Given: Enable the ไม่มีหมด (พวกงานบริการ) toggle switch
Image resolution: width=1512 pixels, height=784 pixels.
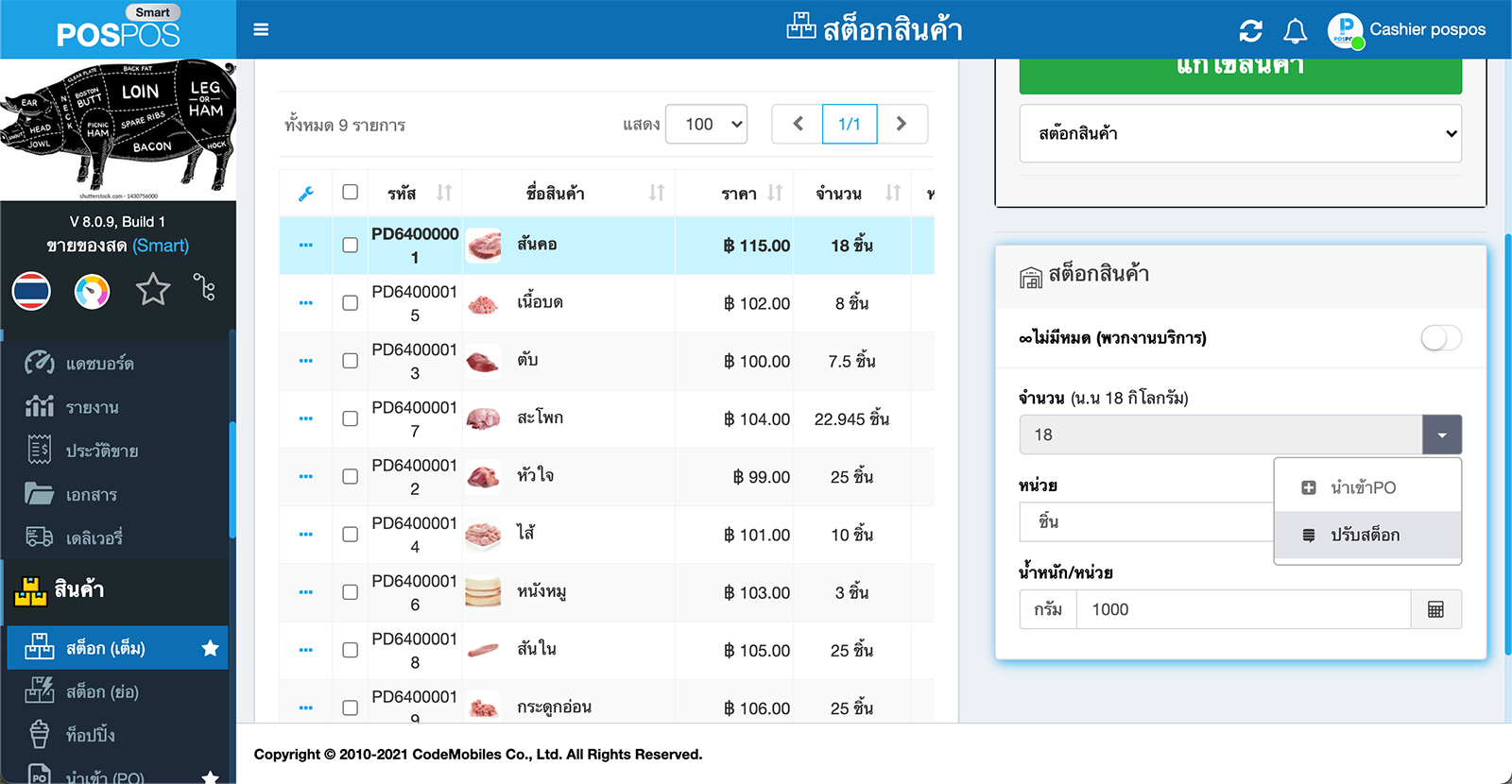Looking at the screenshot, I should (x=1441, y=338).
